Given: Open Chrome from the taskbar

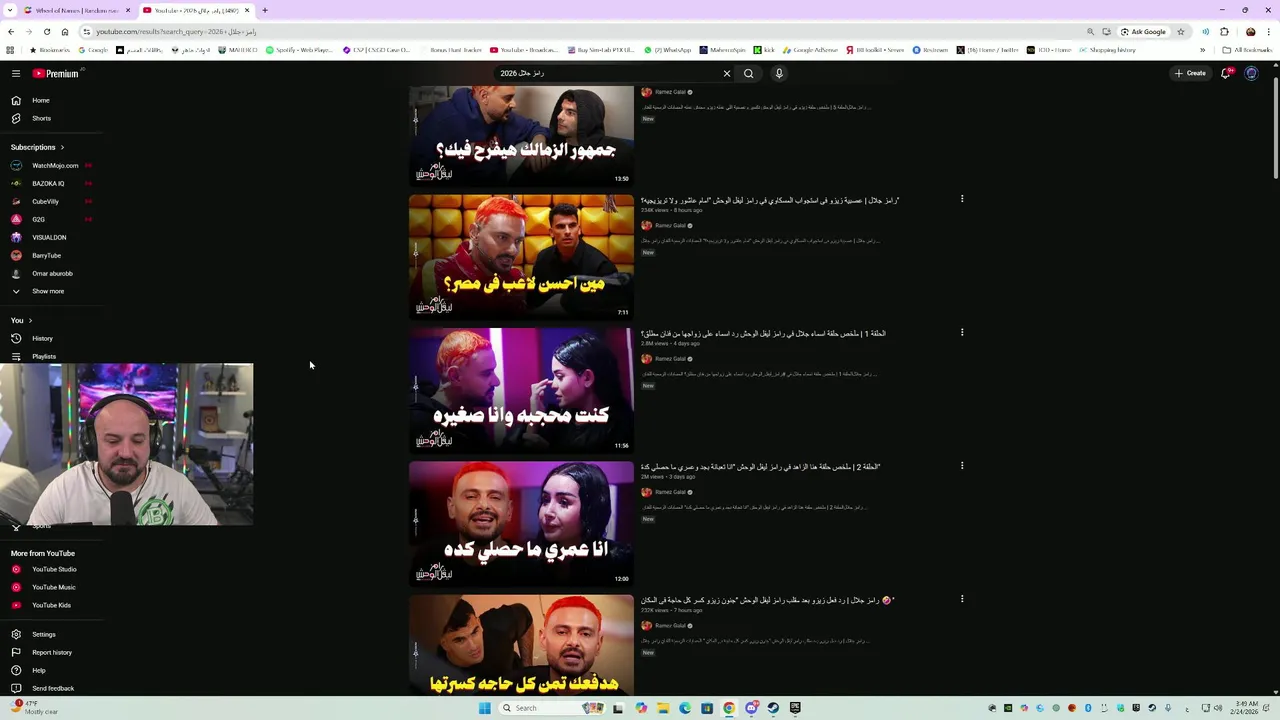Looking at the screenshot, I should [729, 708].
